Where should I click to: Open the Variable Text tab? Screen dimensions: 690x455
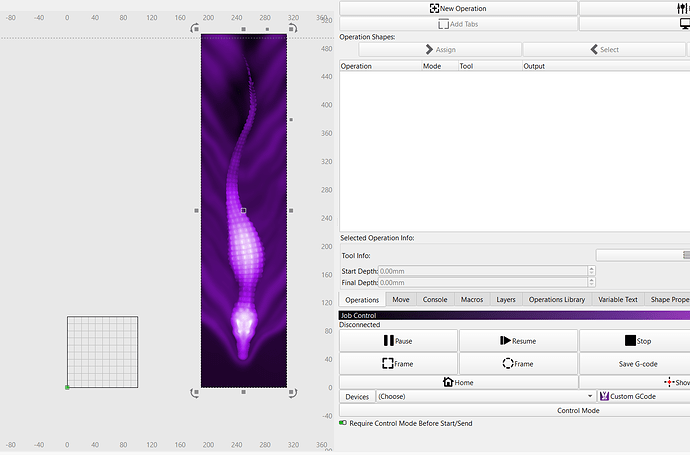pyautogui.click(x=617, y=300)
